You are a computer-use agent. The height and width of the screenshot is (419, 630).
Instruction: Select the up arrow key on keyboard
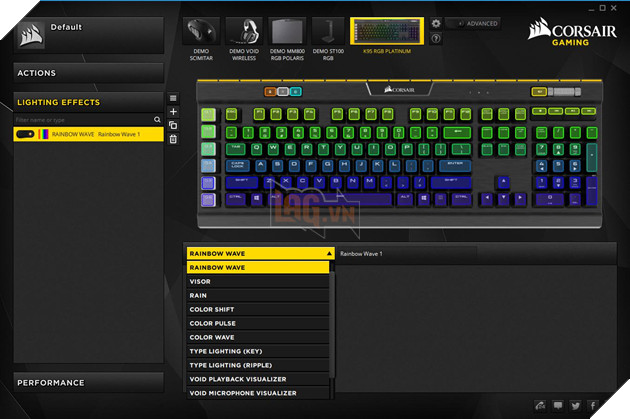coord(503,183)
